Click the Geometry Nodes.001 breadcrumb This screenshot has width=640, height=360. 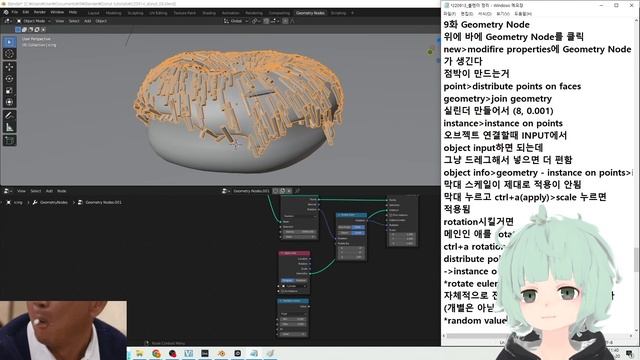(100, 202)
